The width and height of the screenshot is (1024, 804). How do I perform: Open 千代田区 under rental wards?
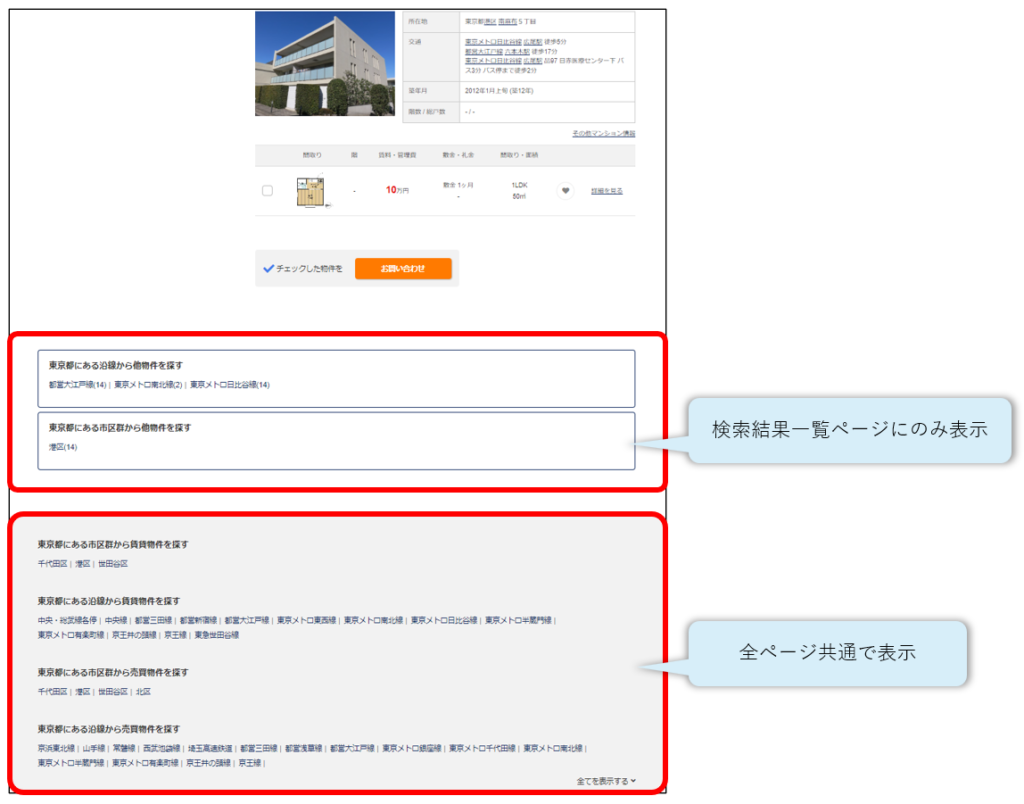[x=52, y=564]
